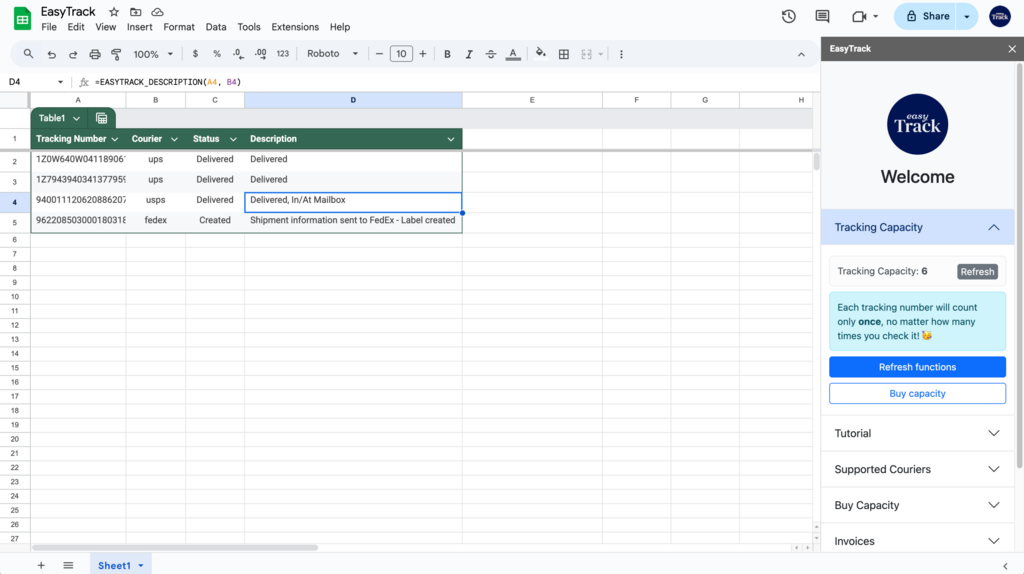Star the EasyTrack document

tap(114, 12)
